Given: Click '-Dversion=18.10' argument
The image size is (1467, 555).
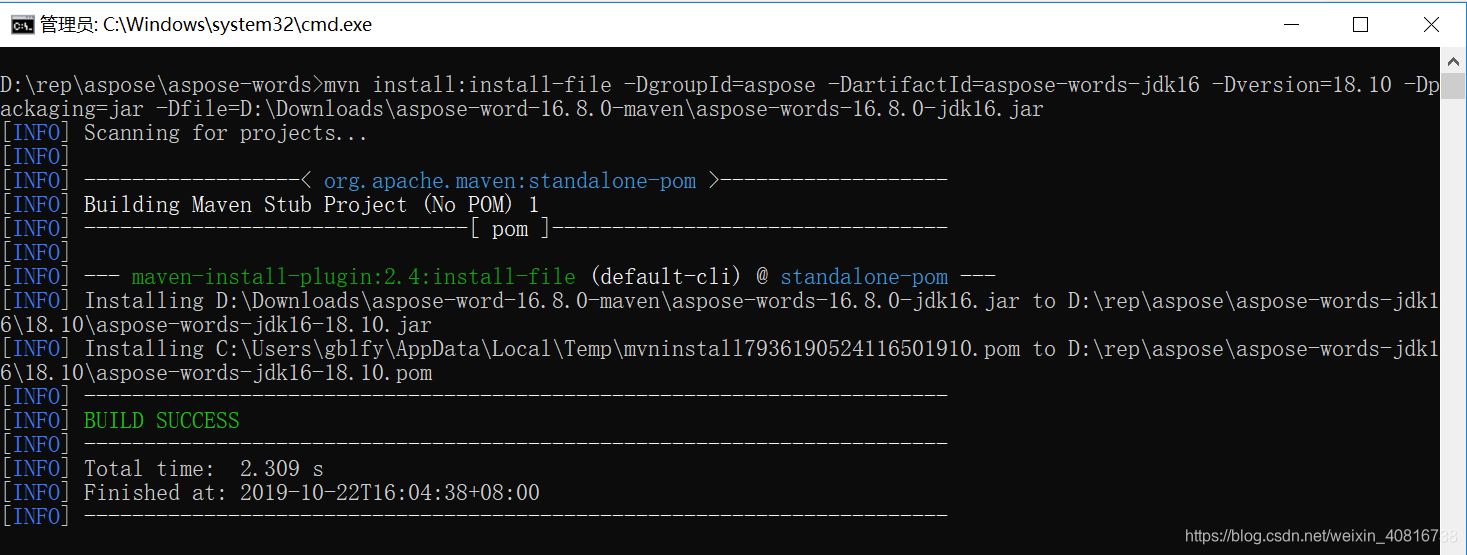Looking at the screenshot, I should 1302,85.
